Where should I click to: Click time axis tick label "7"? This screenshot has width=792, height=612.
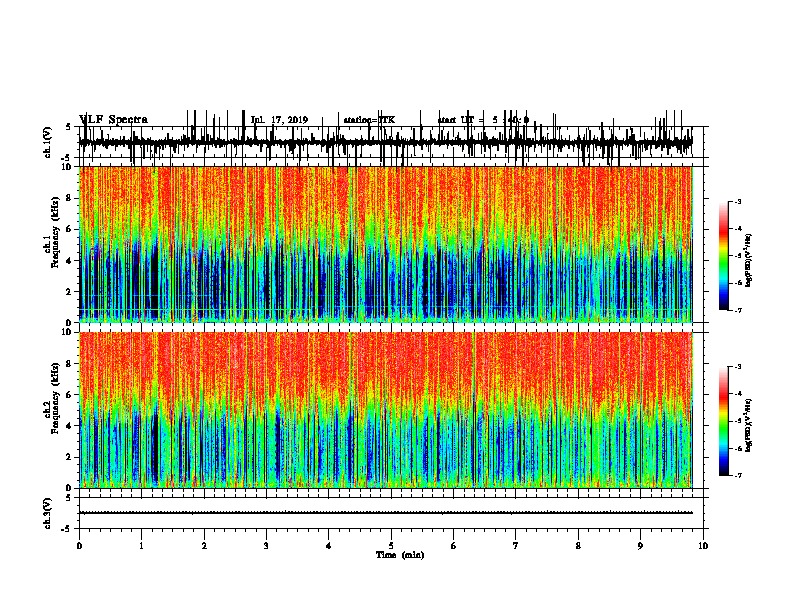point(516,546)
